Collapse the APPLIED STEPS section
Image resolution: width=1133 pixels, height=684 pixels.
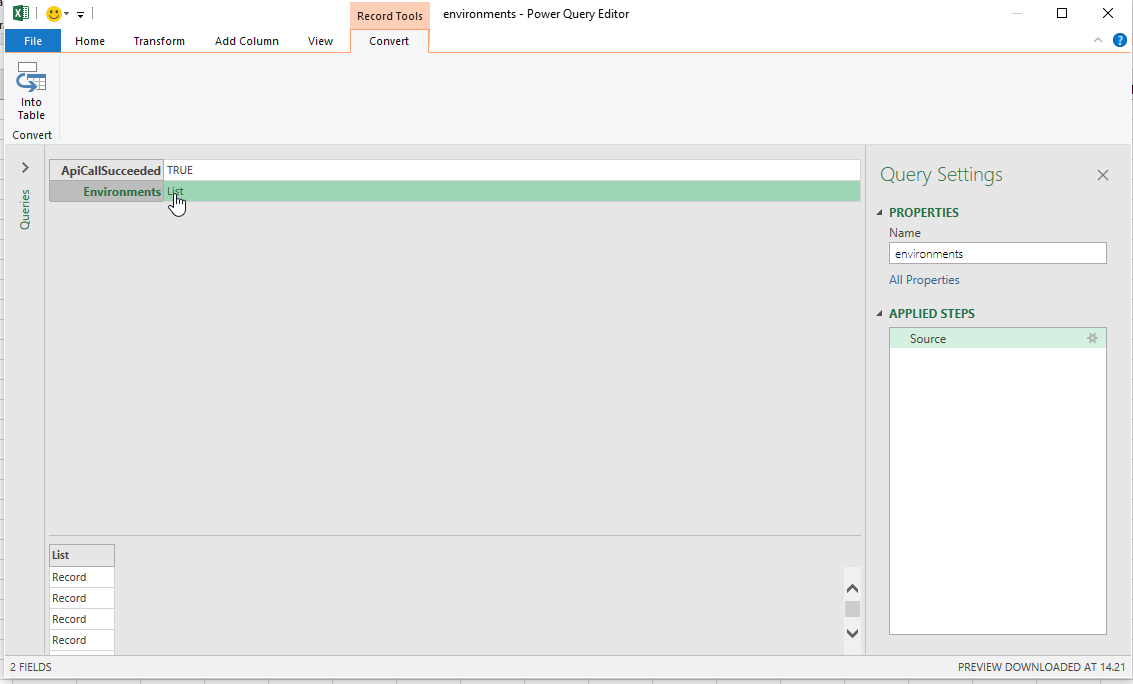(x=879, y=313)
